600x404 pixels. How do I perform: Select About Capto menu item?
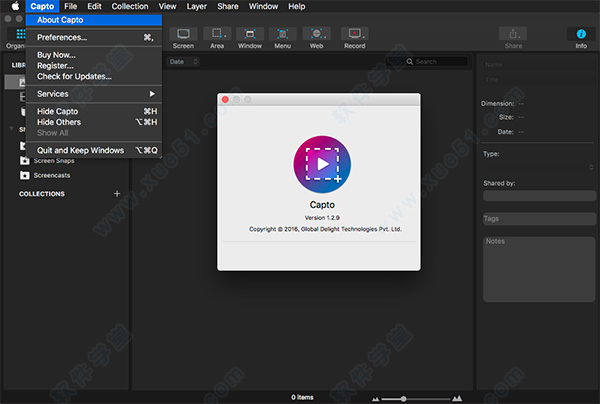(x=94, y=20)
